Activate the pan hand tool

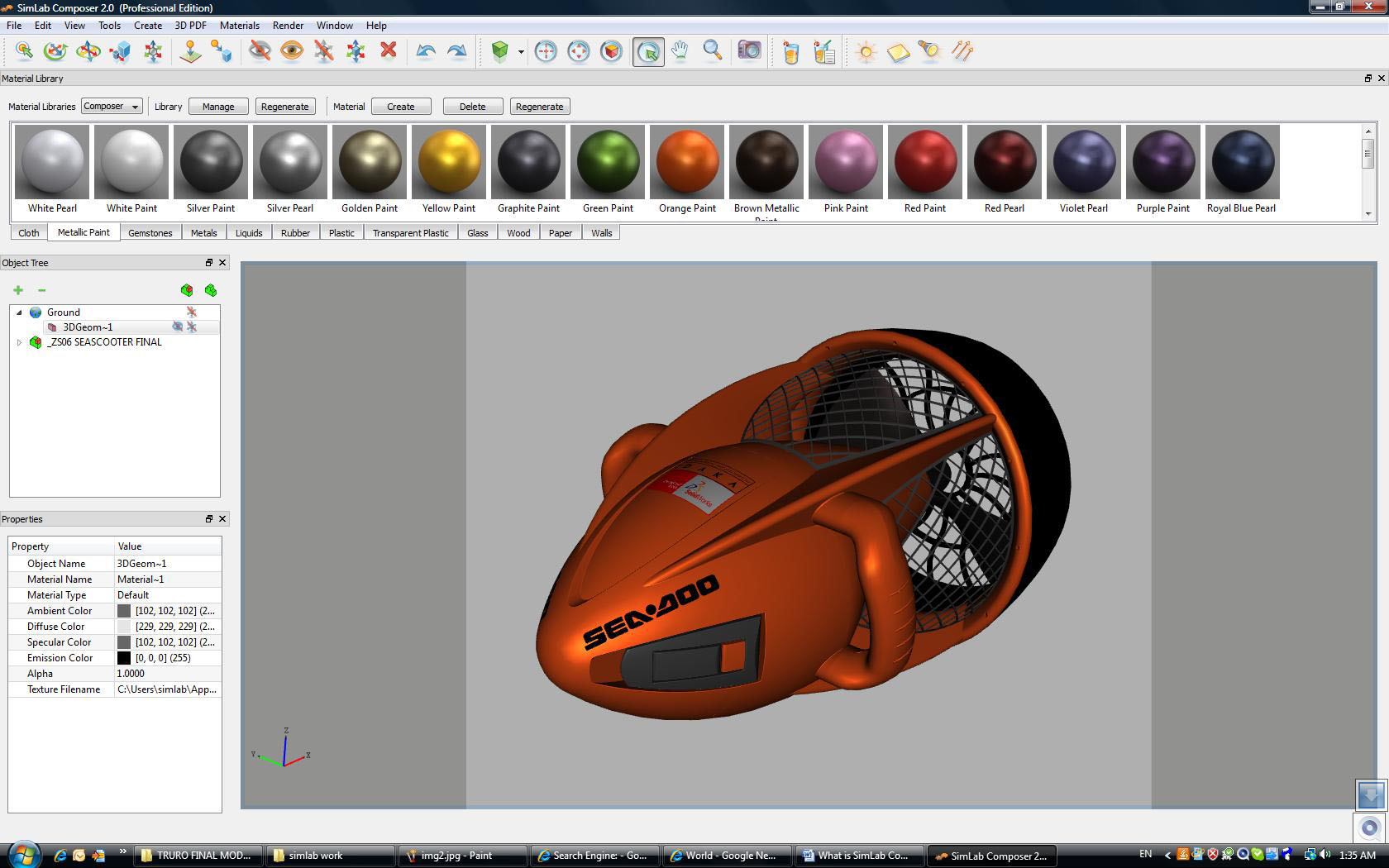(680, 51)
